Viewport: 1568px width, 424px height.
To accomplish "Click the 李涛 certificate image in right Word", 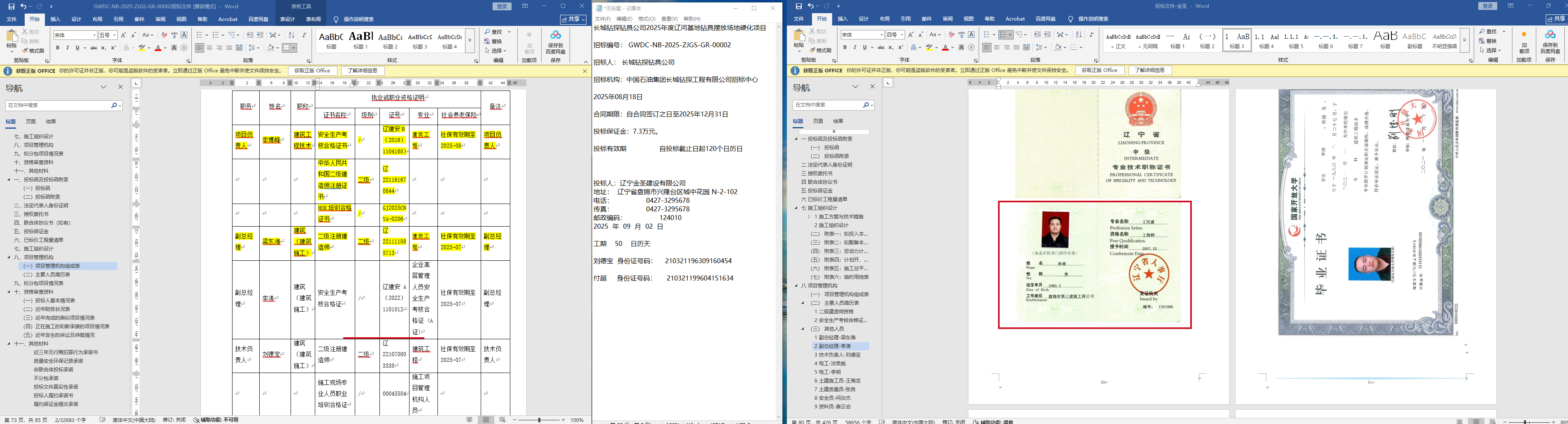I will click(1094, 264).
